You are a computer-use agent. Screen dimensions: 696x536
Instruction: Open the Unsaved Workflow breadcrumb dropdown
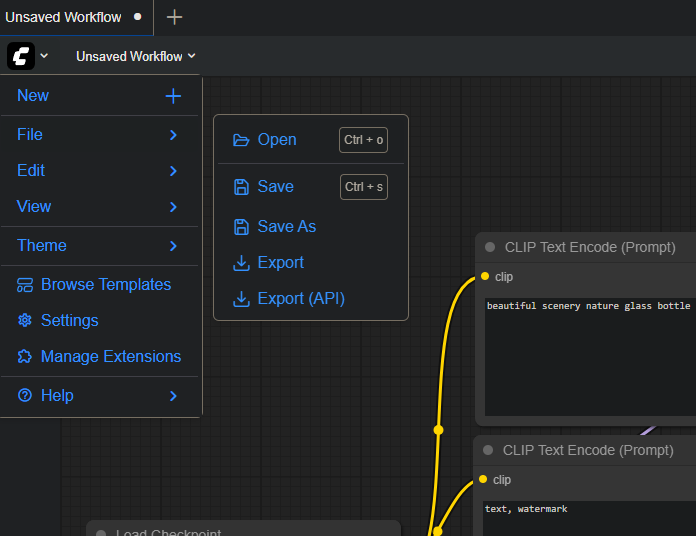tap(136, 57)
